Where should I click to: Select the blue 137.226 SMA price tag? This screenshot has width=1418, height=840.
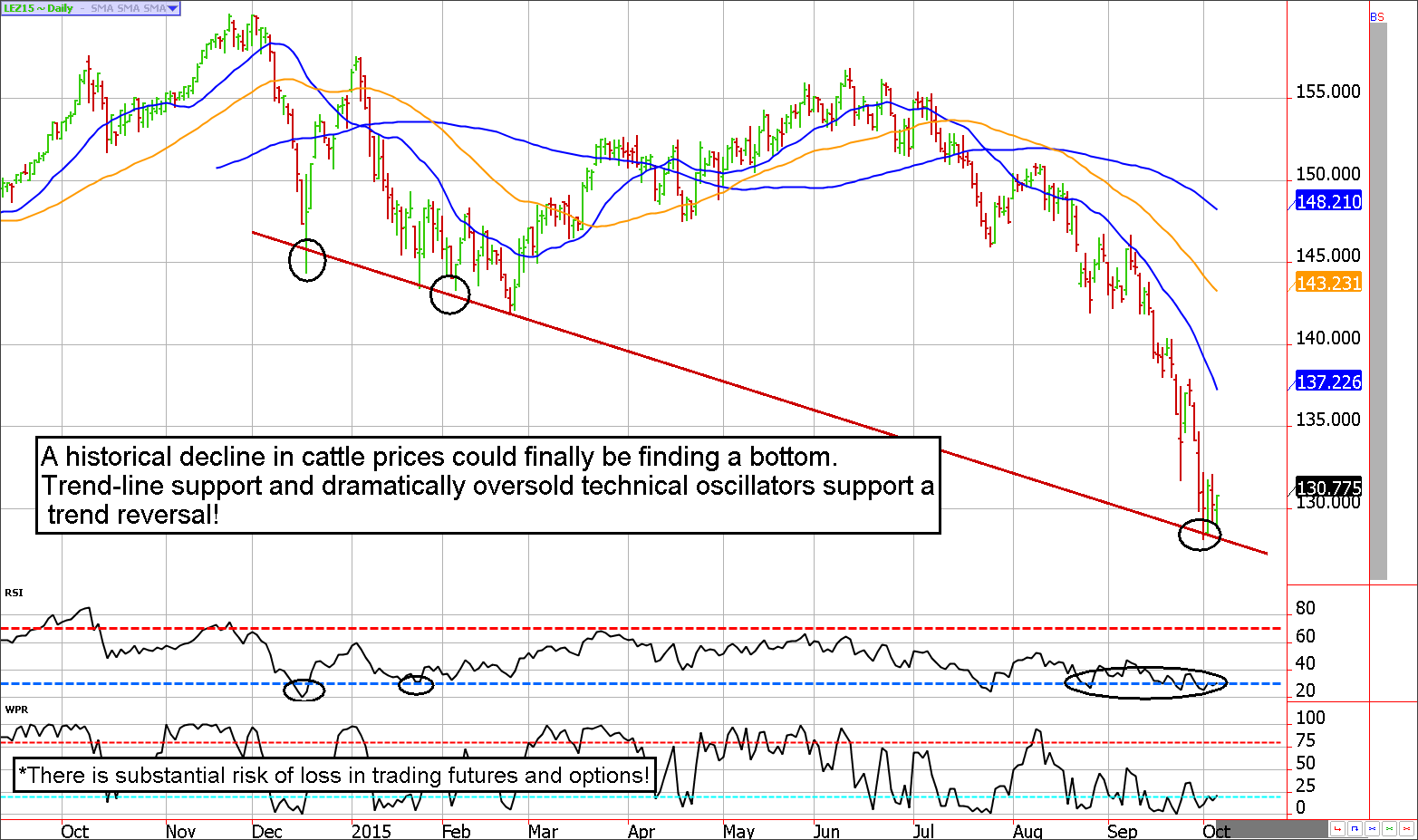pos(1328,381)
